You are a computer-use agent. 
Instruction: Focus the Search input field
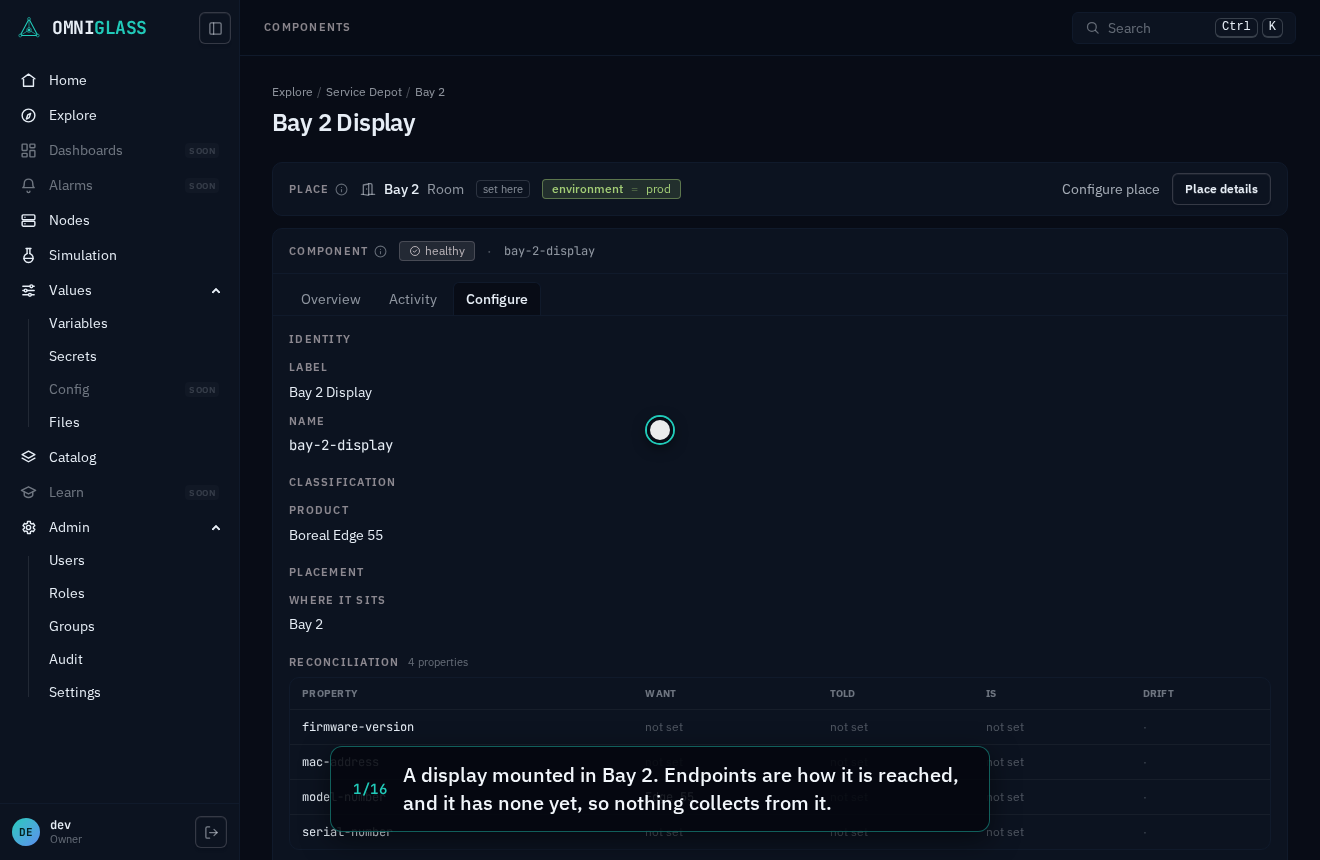[x=1184, y=28]
